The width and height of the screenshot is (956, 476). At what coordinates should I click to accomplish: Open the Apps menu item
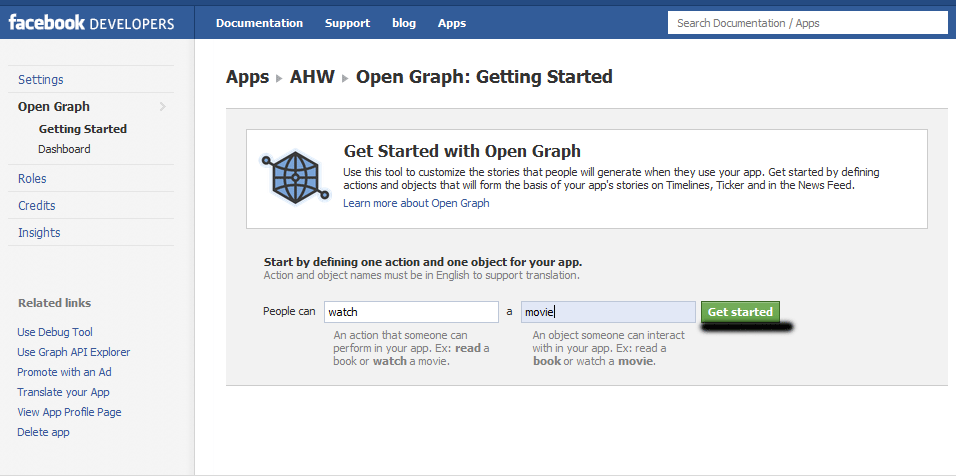click(452, 23)
